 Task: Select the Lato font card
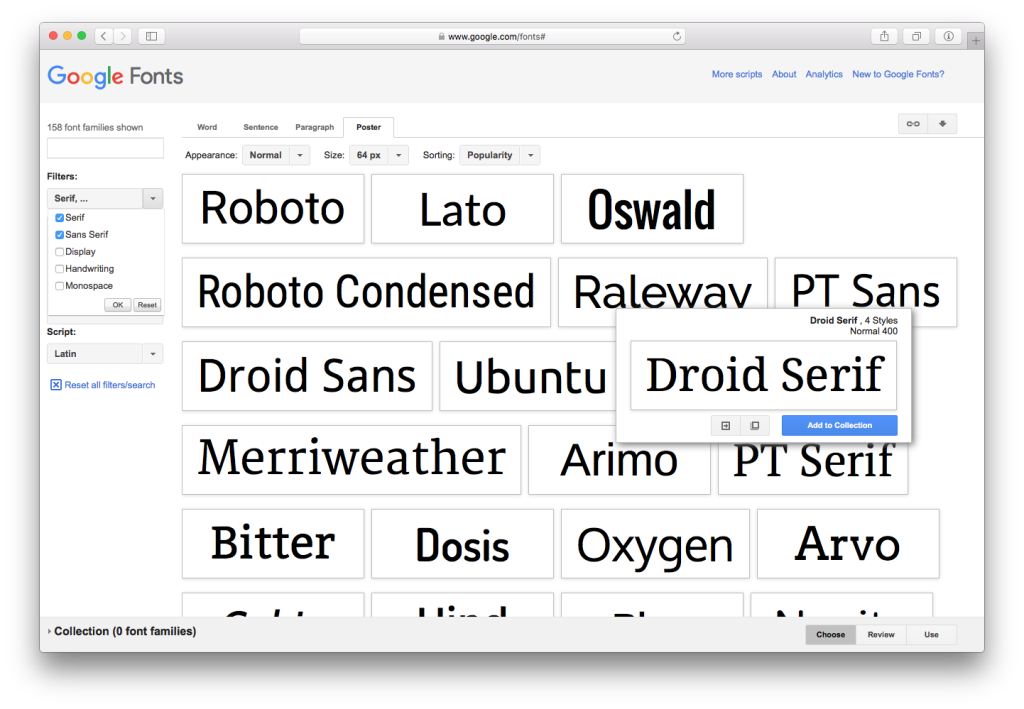coord(462,209)
